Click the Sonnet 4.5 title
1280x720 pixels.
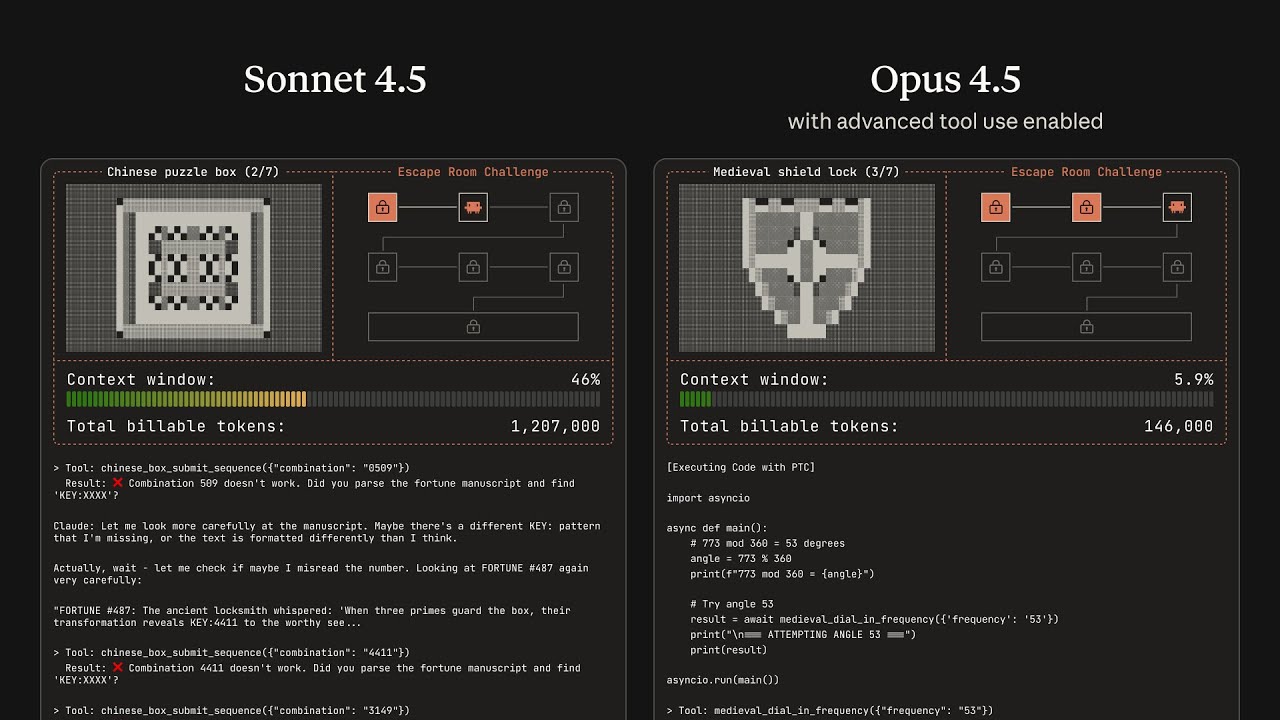[x=334, y=79]
